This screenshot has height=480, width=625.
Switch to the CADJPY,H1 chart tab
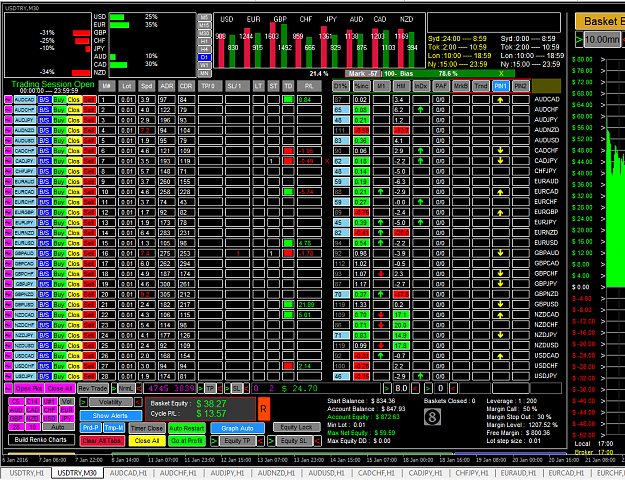[426, 473]
